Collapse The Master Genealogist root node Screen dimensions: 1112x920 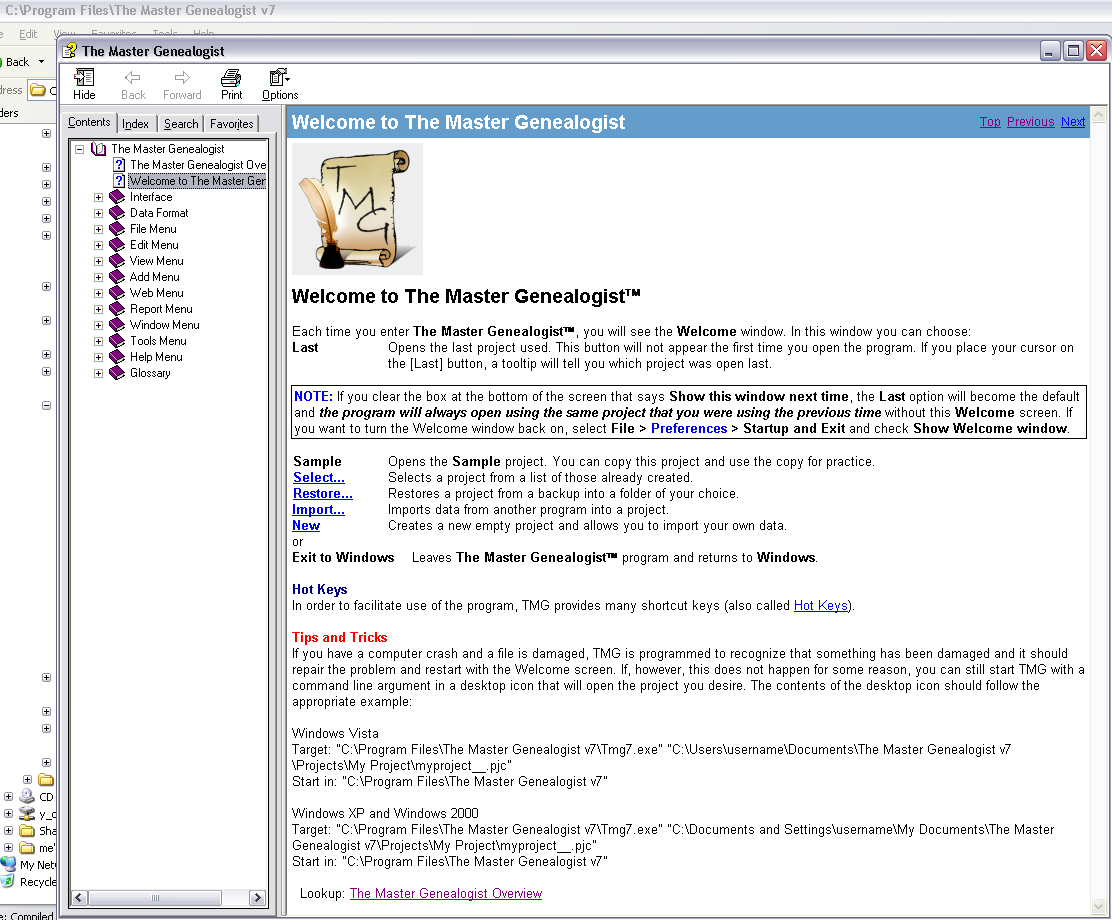(79, 149)
